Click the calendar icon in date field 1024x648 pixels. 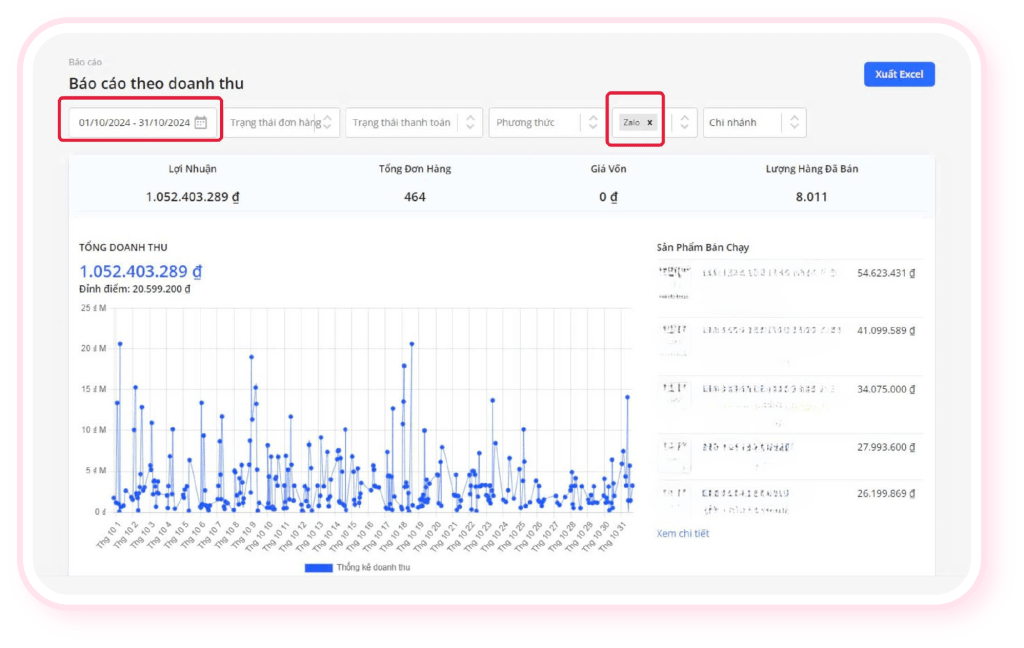pyautogui.click(x=200, y=123)
